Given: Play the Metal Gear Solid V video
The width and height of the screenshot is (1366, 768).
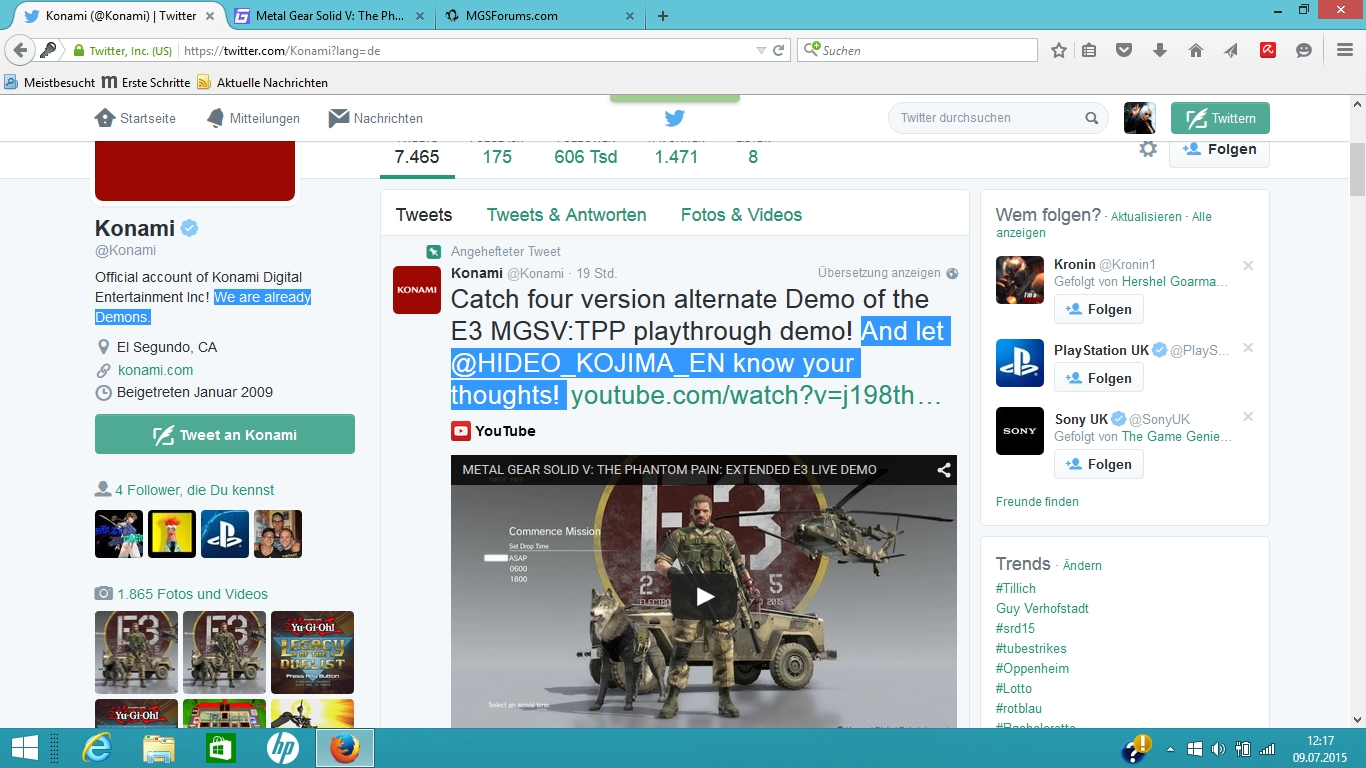Looking at the screenshot, I should coord(704,597).
